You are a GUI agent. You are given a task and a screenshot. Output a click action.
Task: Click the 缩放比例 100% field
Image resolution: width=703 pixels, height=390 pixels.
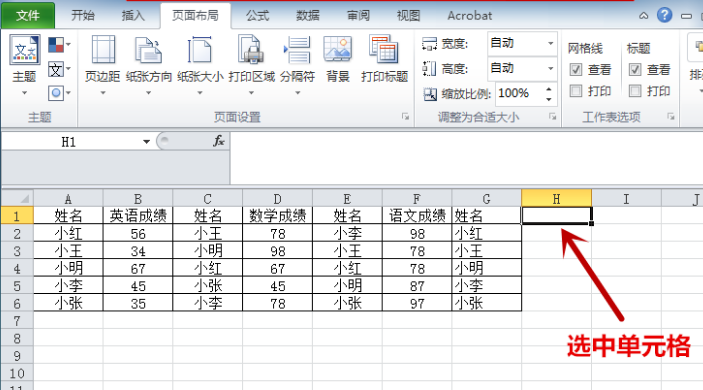[520, 93]
